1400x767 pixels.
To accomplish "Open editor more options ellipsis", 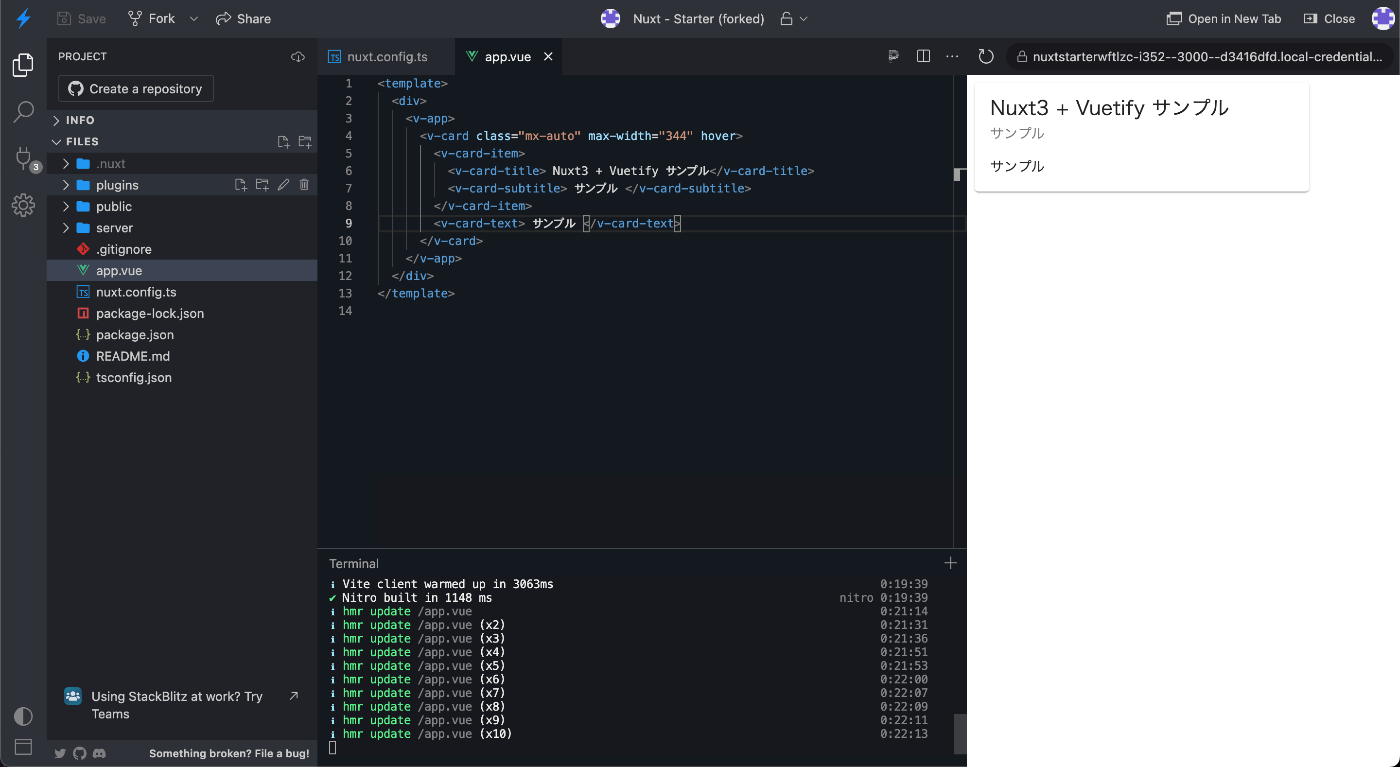I will [x=952, y=56].
